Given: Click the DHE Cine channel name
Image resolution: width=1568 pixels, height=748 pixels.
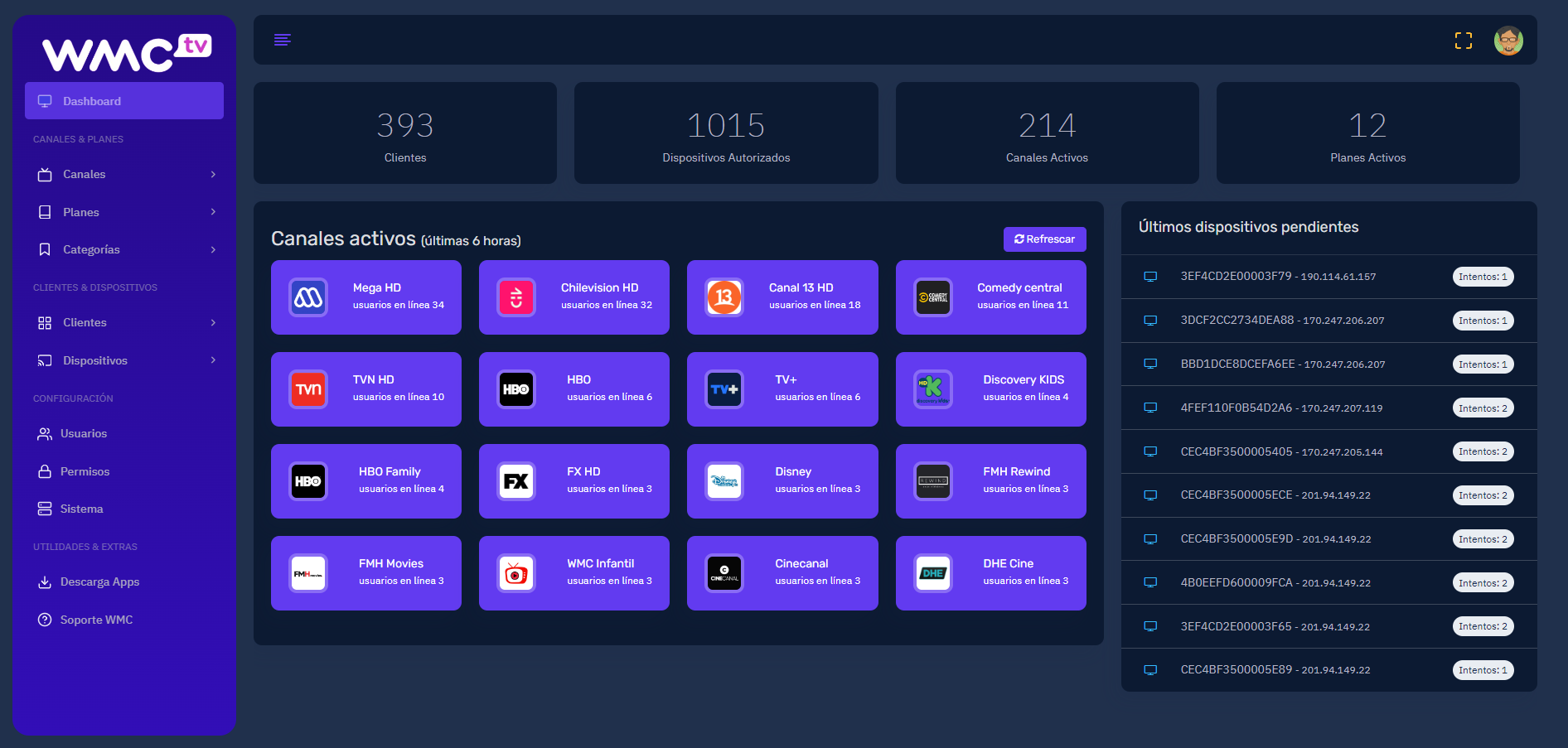Looking at the screenshot, I should 1009,563.
